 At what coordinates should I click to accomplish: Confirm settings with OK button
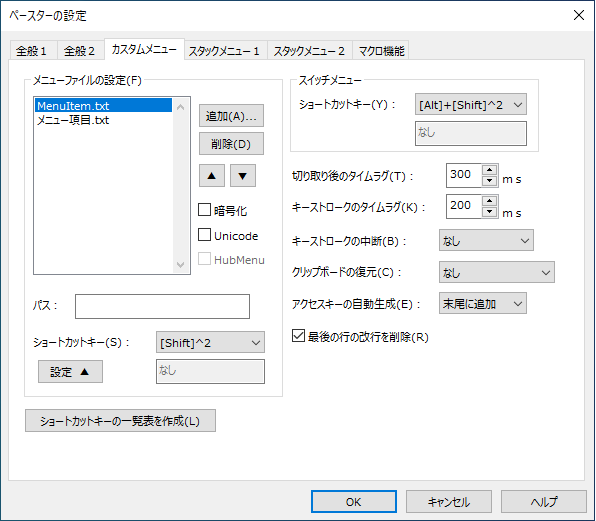(354, 502)
